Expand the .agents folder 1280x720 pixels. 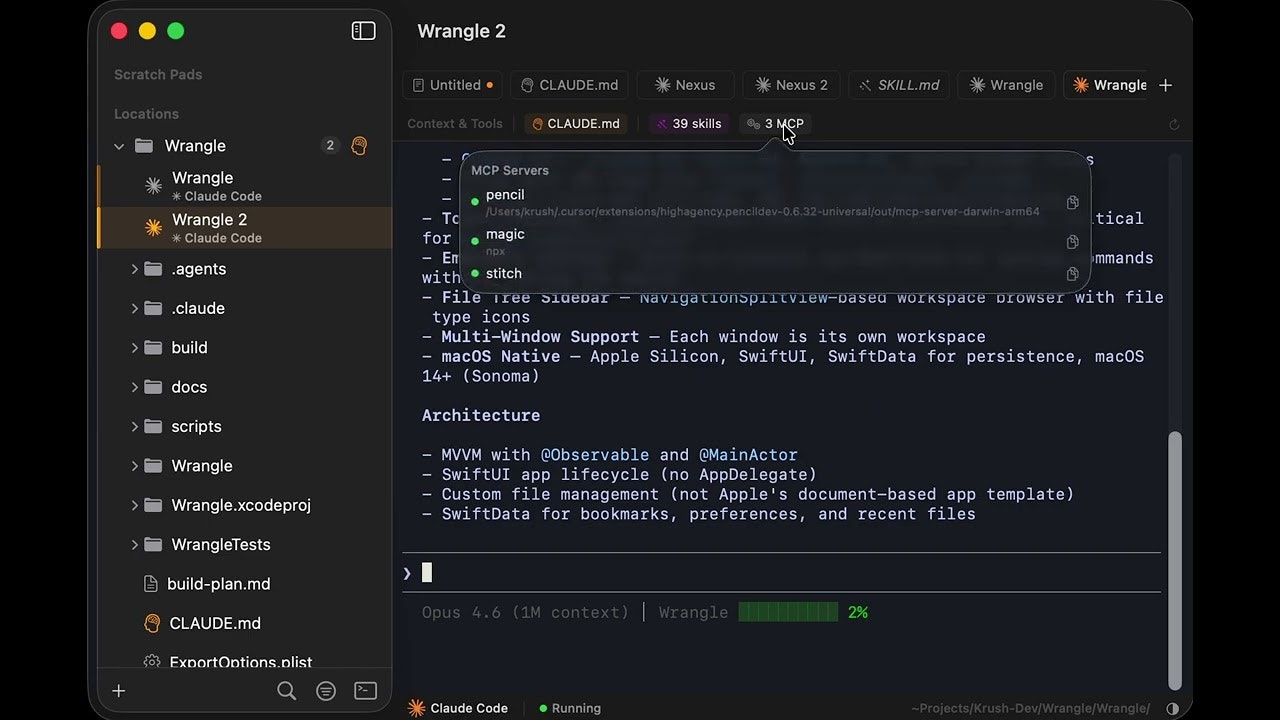(x=134, y=269)
